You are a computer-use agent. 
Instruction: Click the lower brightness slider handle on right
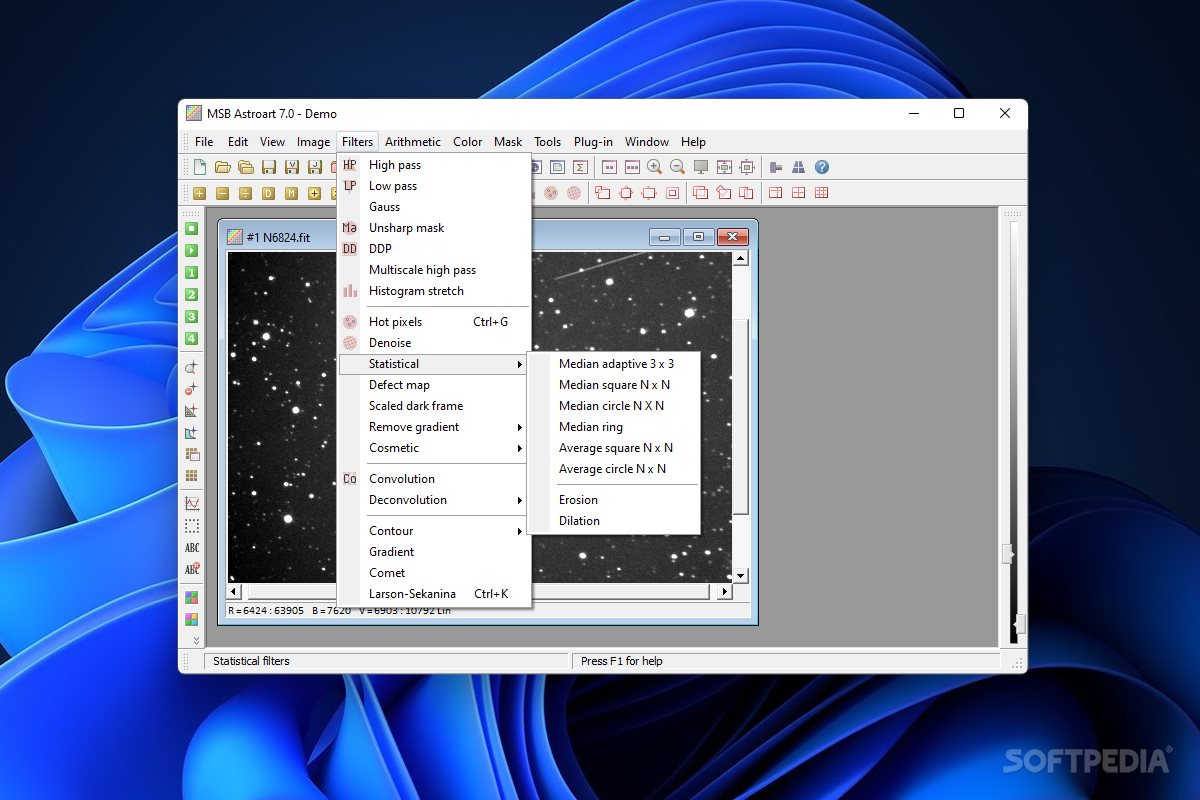pyautogui.click(x=1018, y=625)
